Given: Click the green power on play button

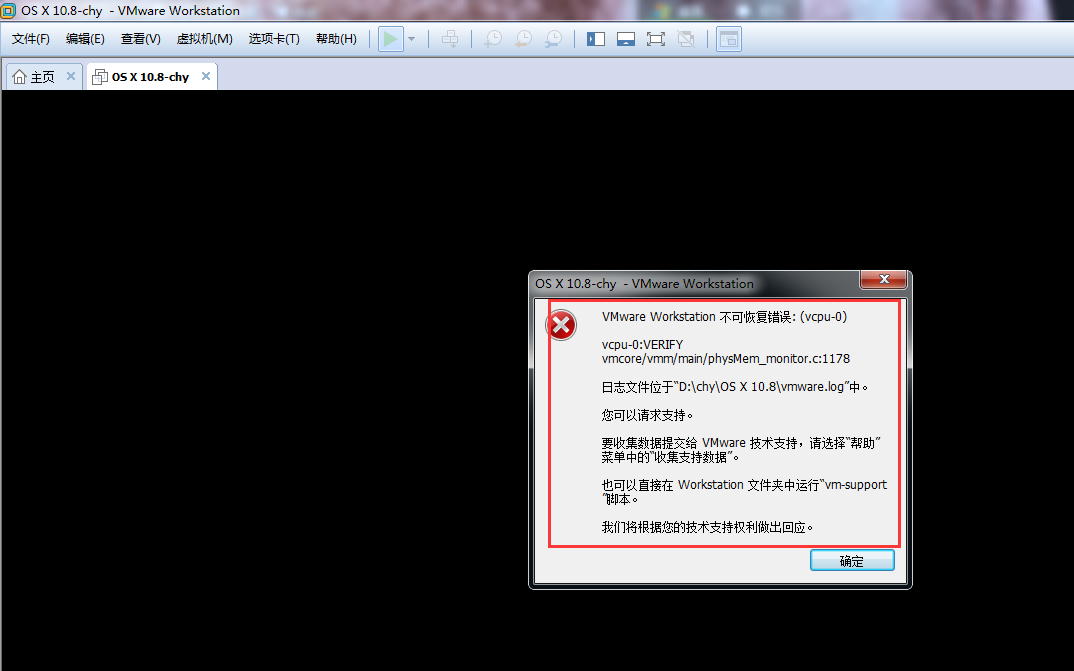Looking at the screenshot, I should pos(390,39).
